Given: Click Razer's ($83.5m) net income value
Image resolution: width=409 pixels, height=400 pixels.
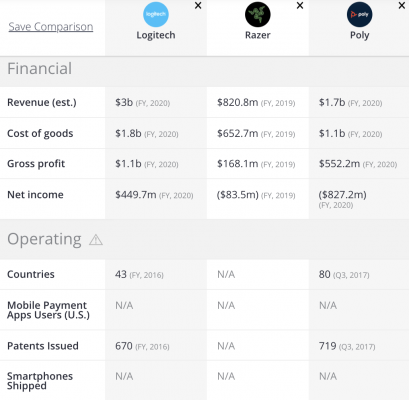Looking at the screenshot, I should point(238,195).
